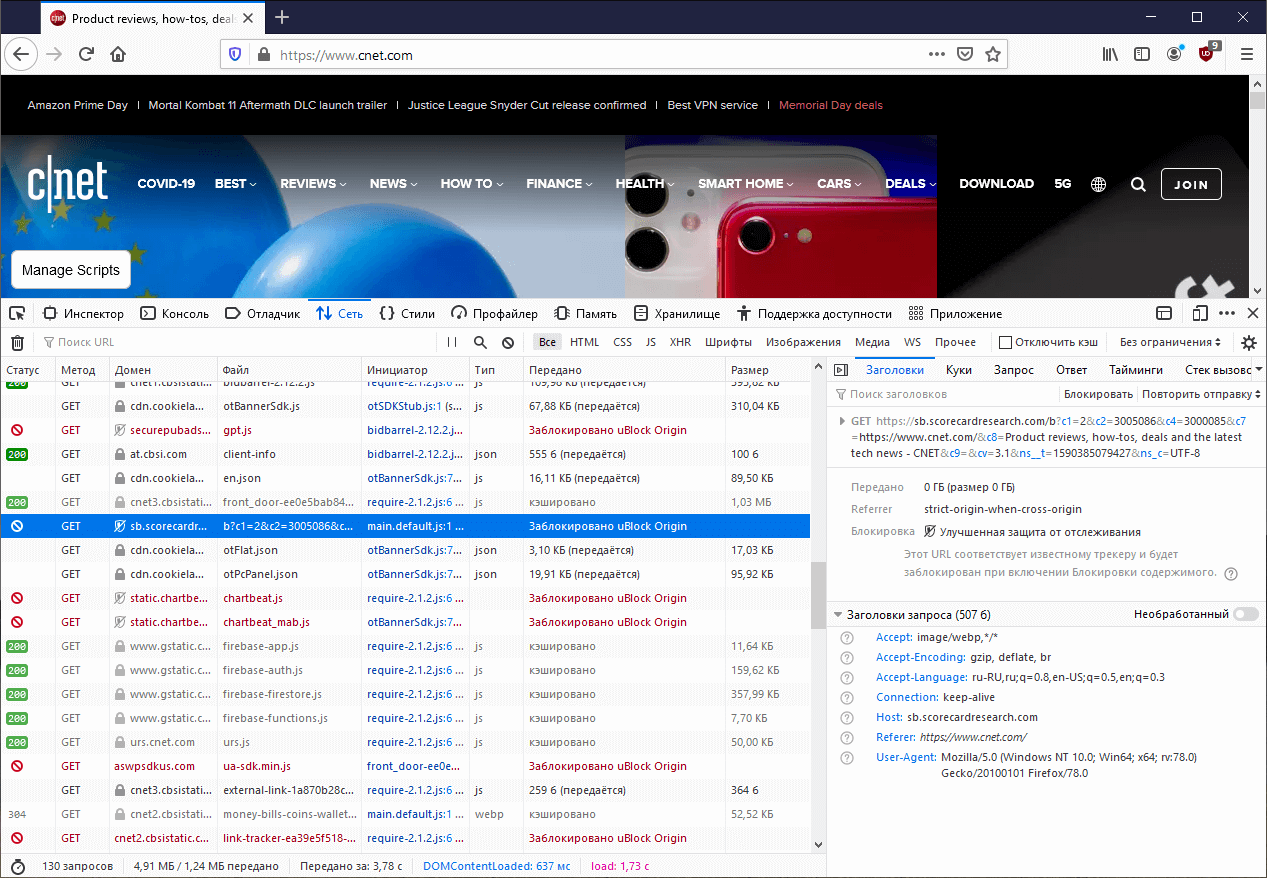
Task: Open the Firefox hamburger menu
Action: [x=1246, y=55]
